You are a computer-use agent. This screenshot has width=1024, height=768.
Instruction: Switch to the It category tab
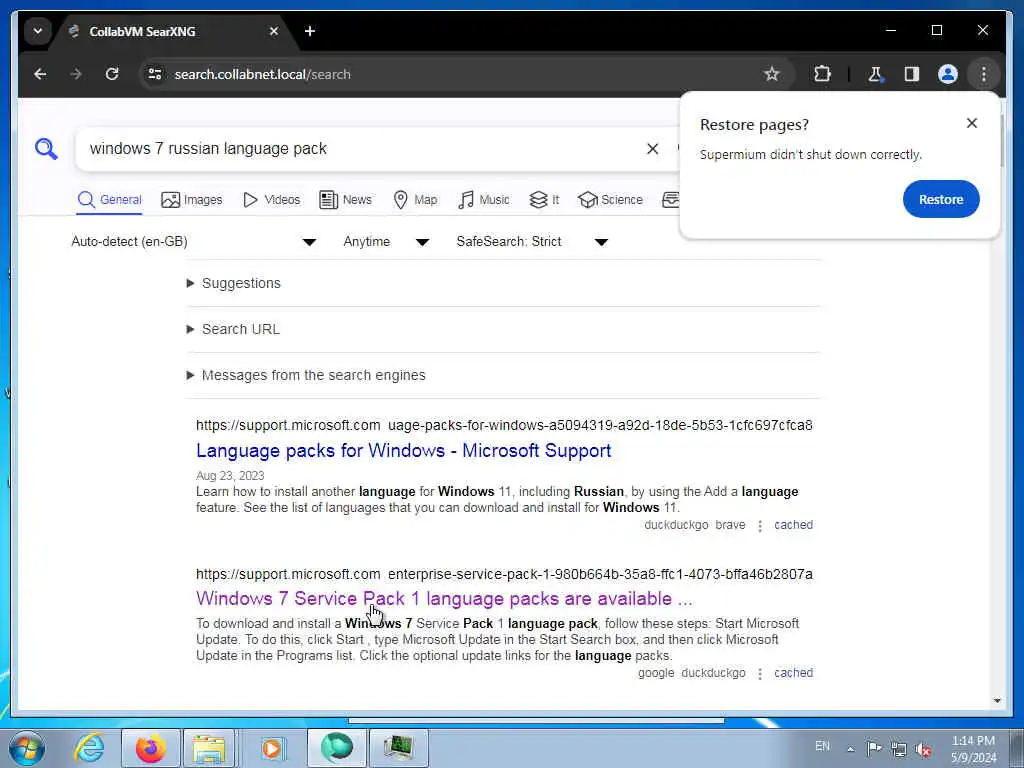[x=544, y=200]
